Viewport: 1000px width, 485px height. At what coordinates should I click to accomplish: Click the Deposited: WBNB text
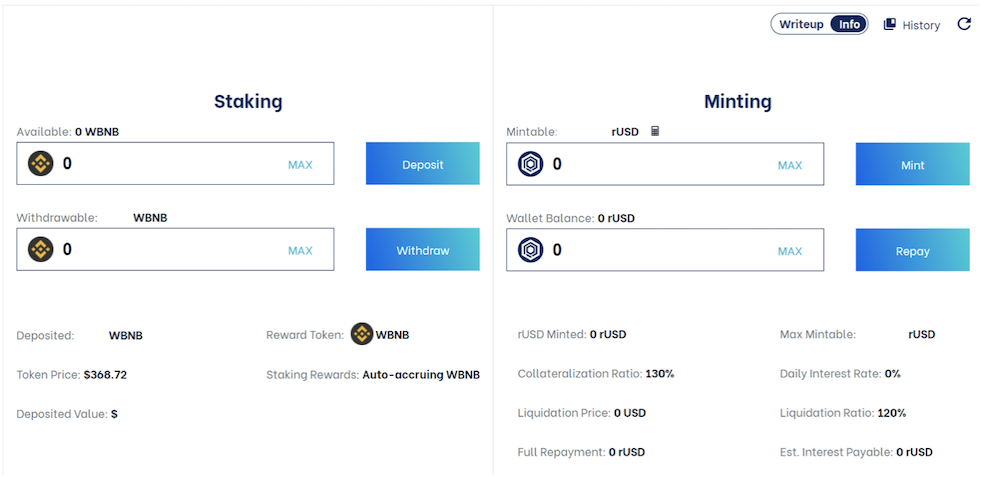[x=80, y=335]
